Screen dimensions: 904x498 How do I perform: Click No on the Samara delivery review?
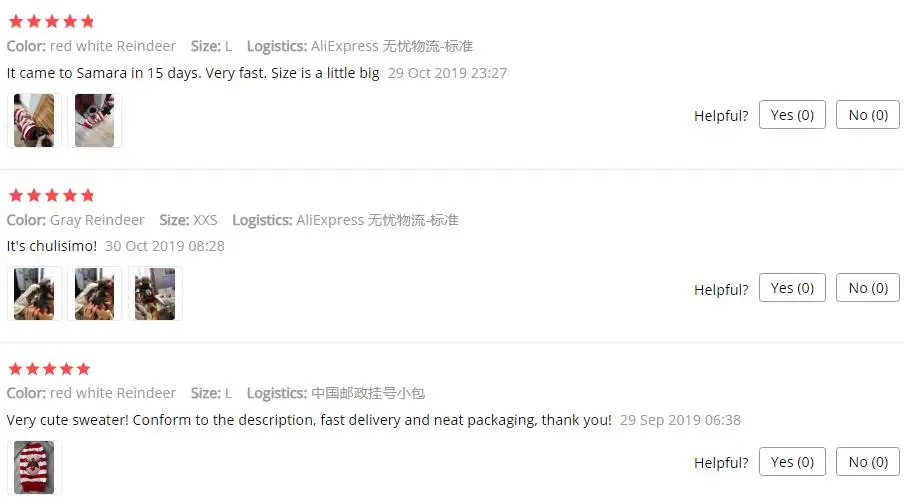click(868, 115)
